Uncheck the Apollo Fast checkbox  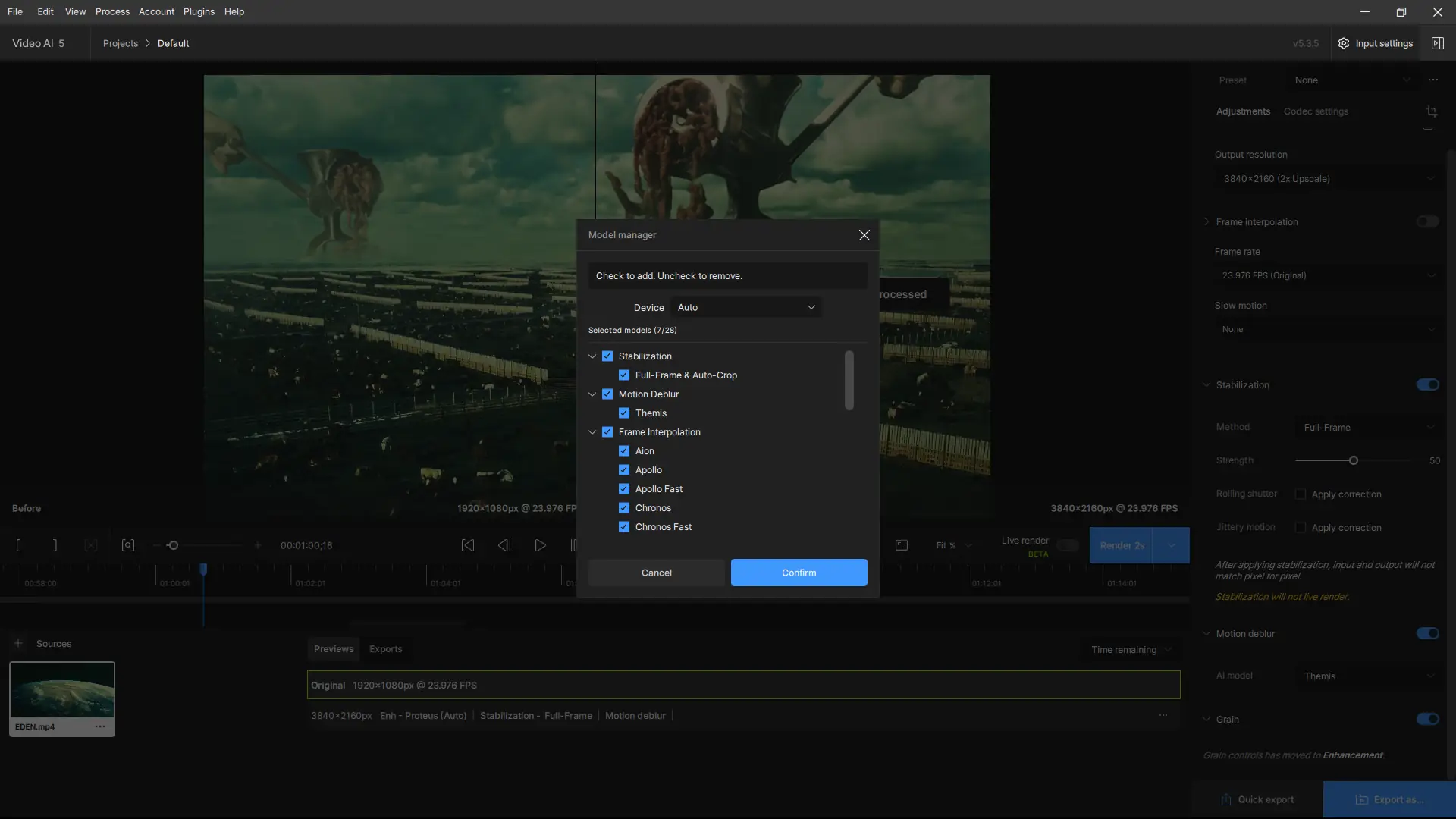[x=624, y=489]
